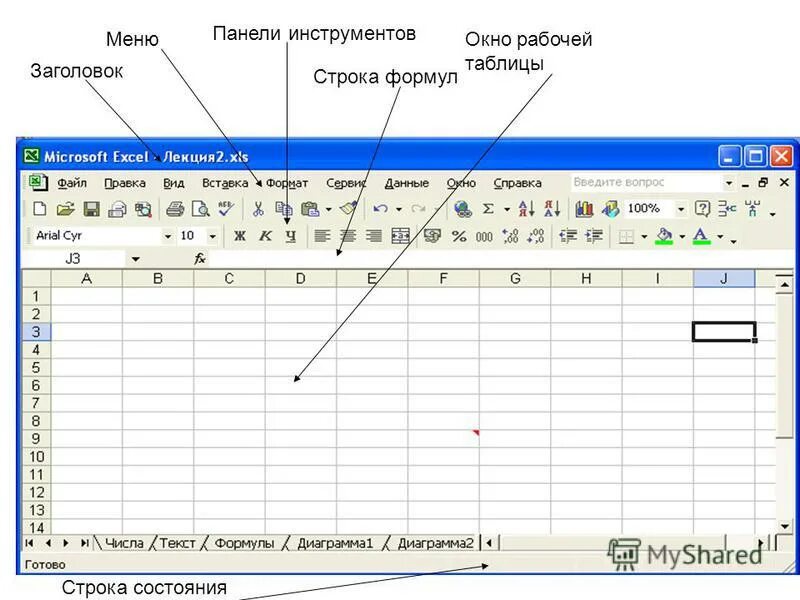Toggle underline formatting with the Ч button
800x600 pixels.
pos(290,237)
